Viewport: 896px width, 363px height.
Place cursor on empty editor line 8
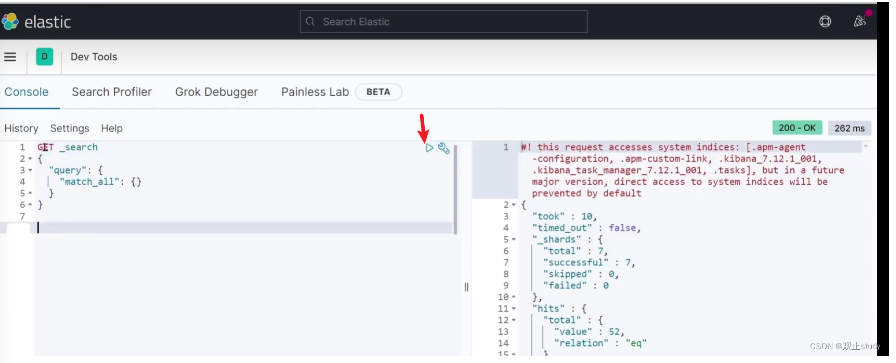pyautogui.click(x=244, y=228)
